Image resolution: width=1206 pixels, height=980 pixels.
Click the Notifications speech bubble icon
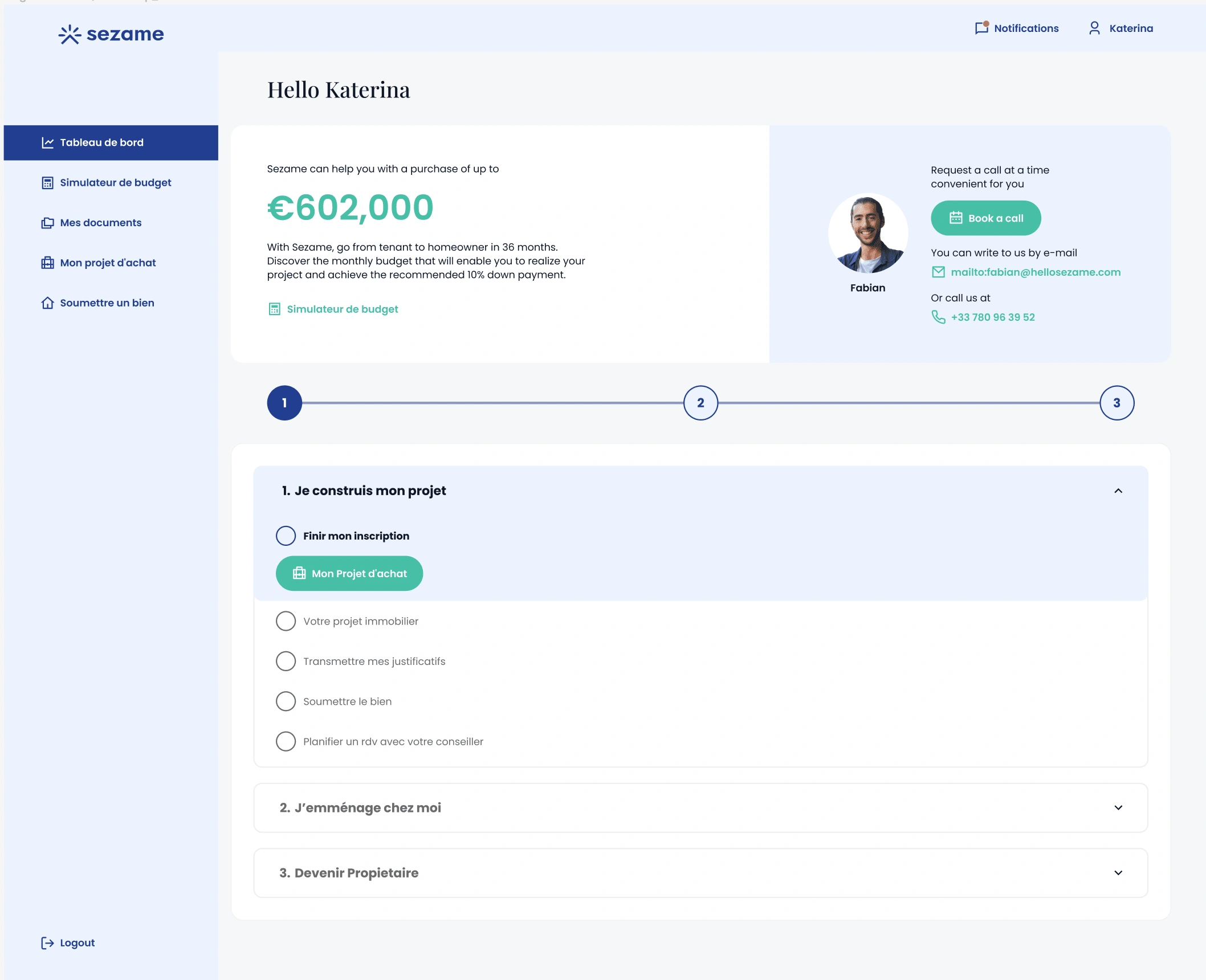981,28
